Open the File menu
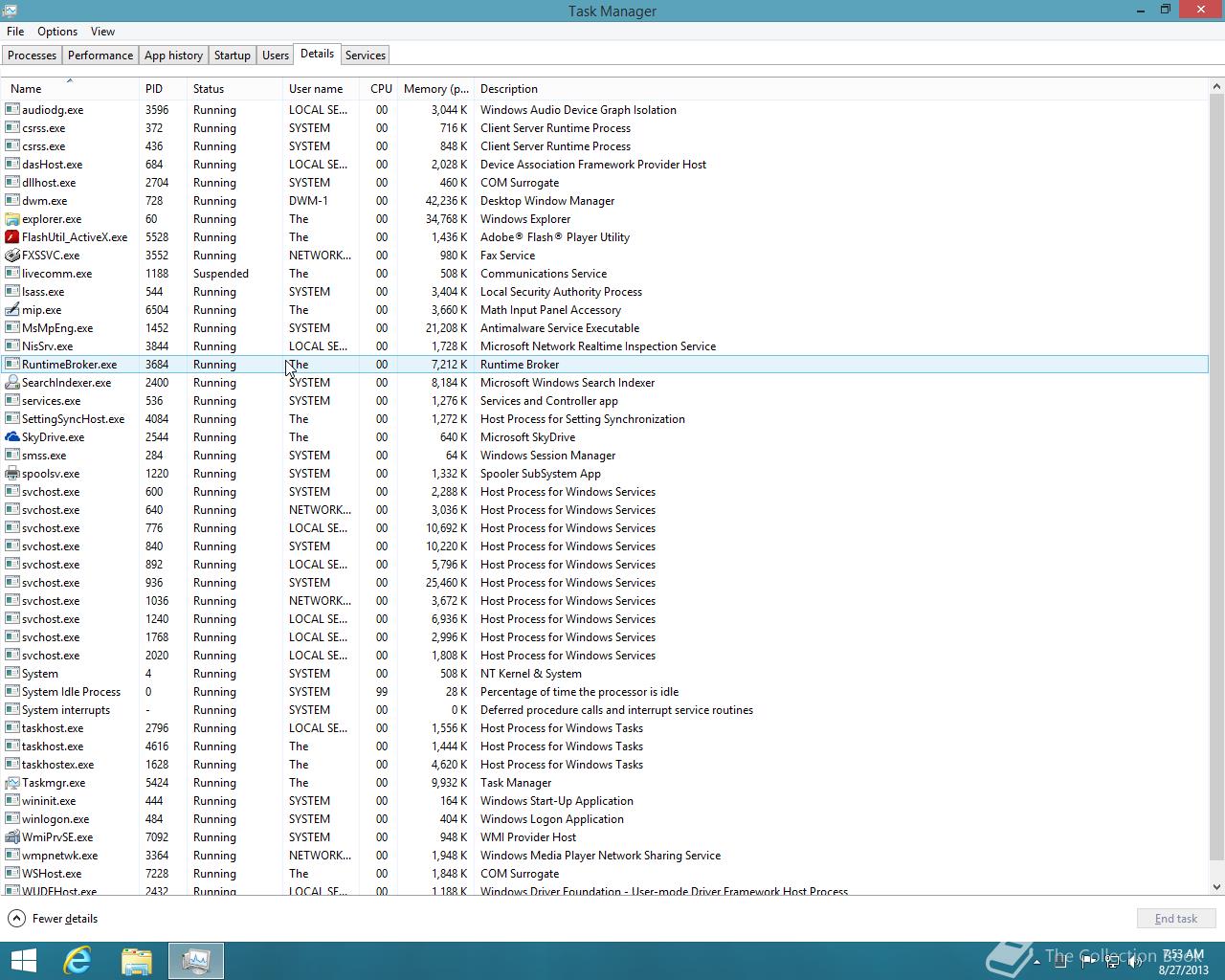 click(x=15, y=32)
